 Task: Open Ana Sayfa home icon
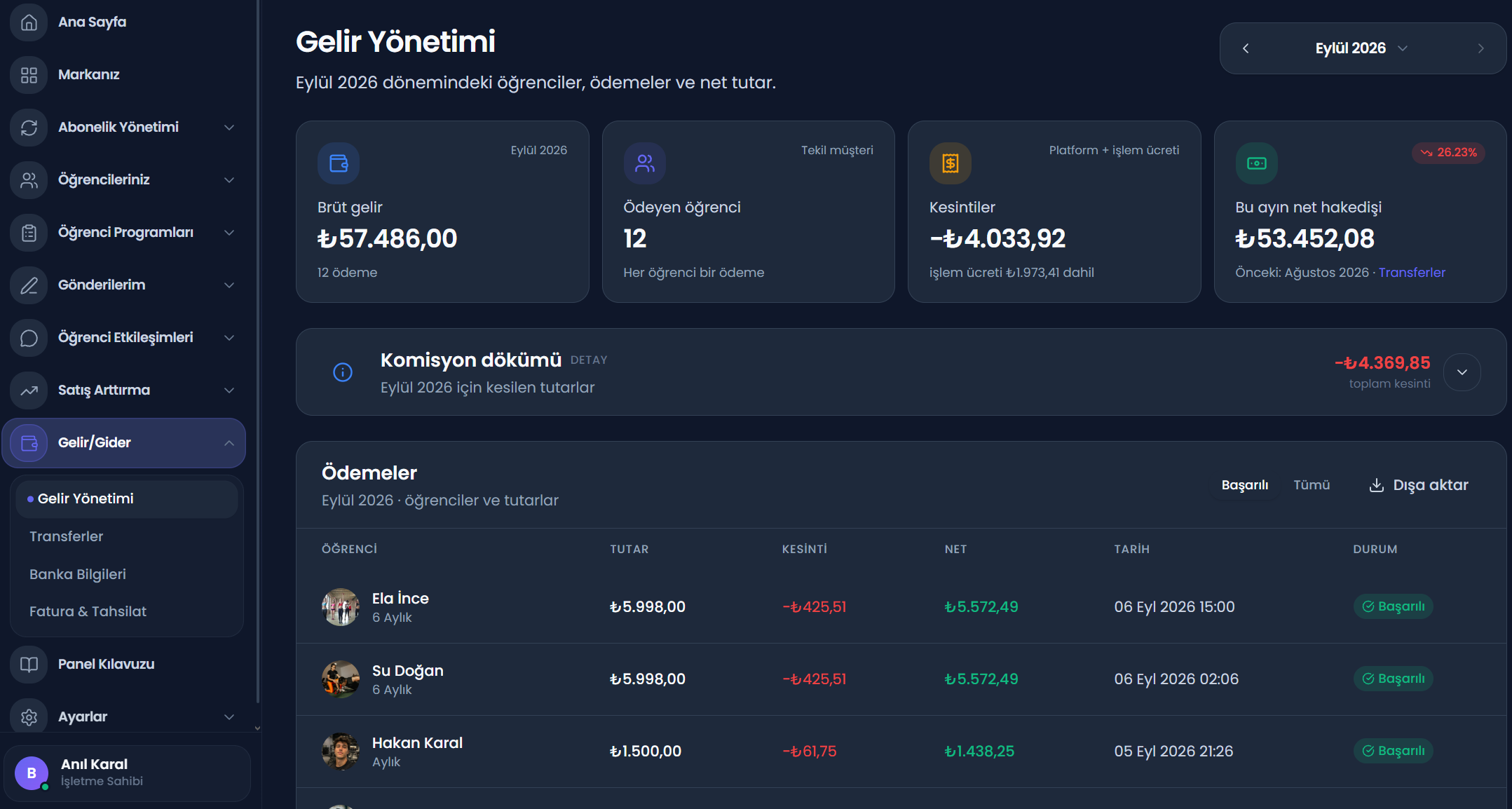tap(29, 22)
